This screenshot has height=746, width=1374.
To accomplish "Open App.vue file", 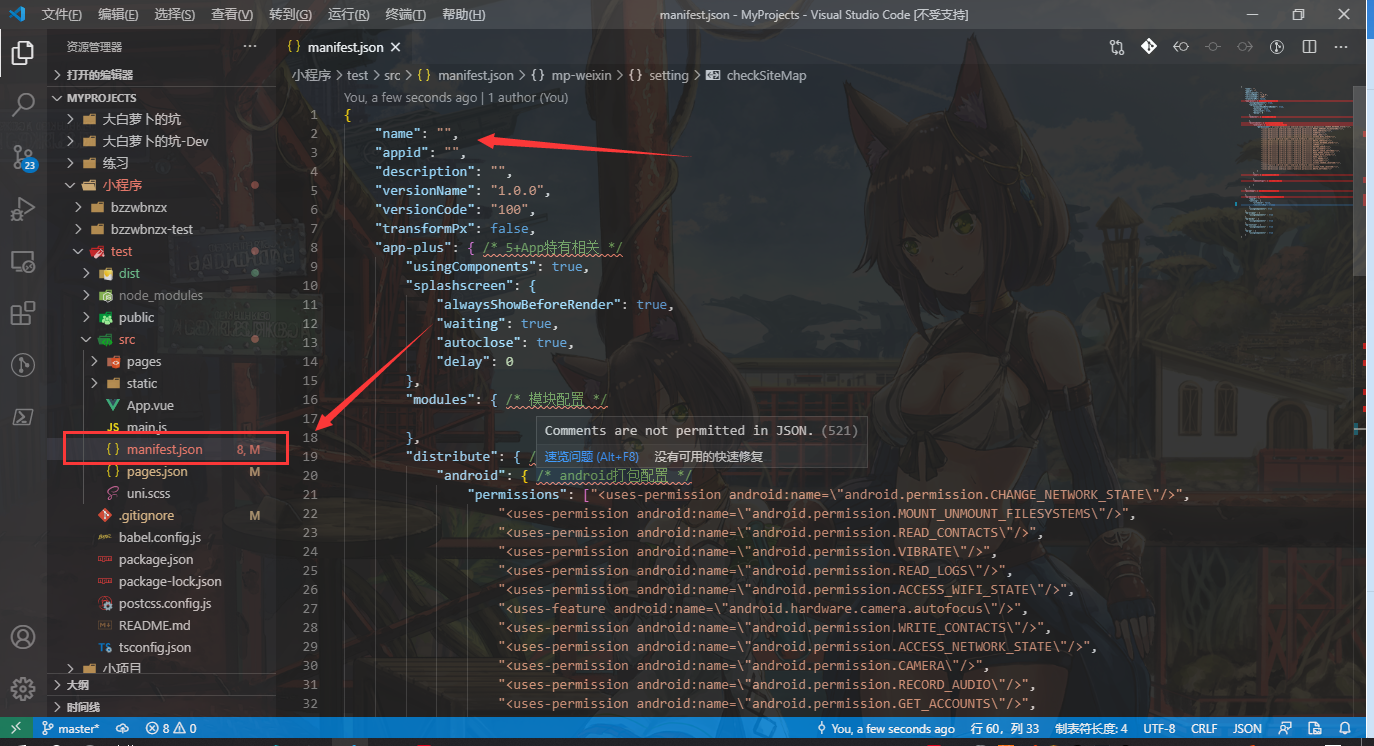I will (x=162, y=405).
